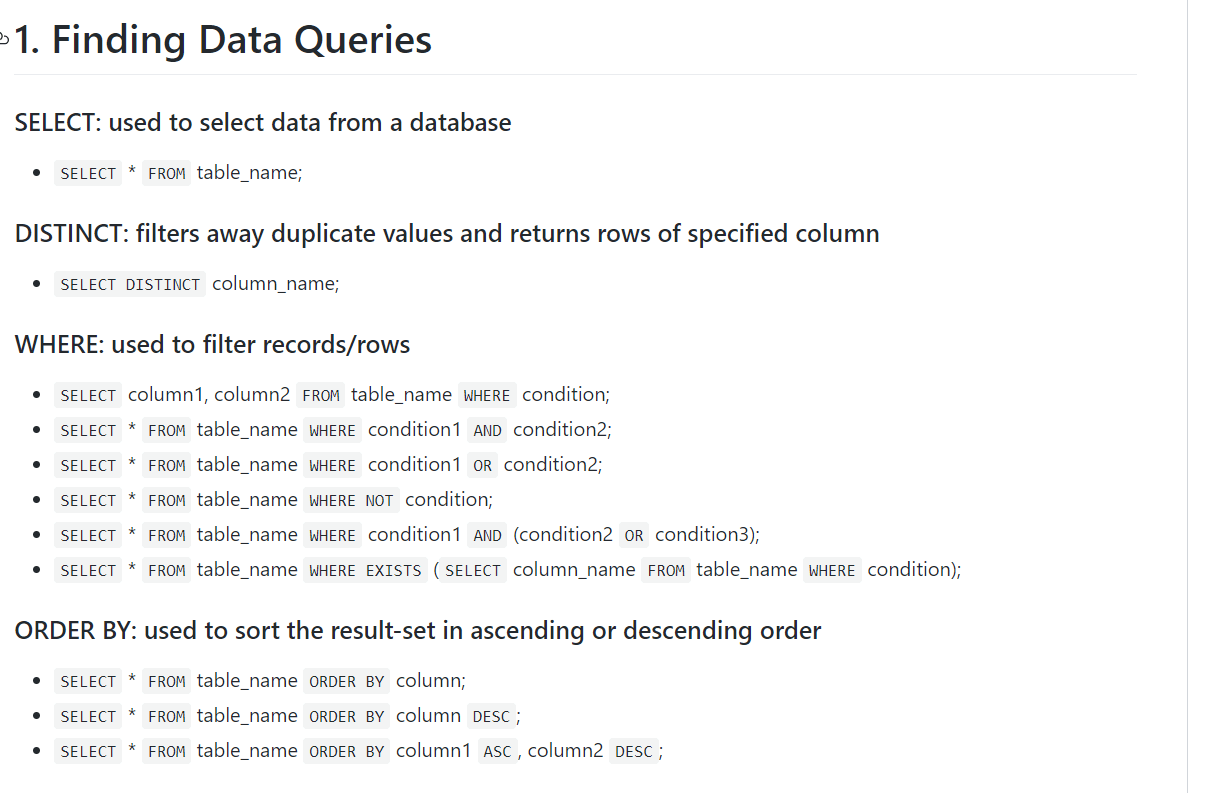Click the nested SELECT code inside parentheses

coord(473,570)
